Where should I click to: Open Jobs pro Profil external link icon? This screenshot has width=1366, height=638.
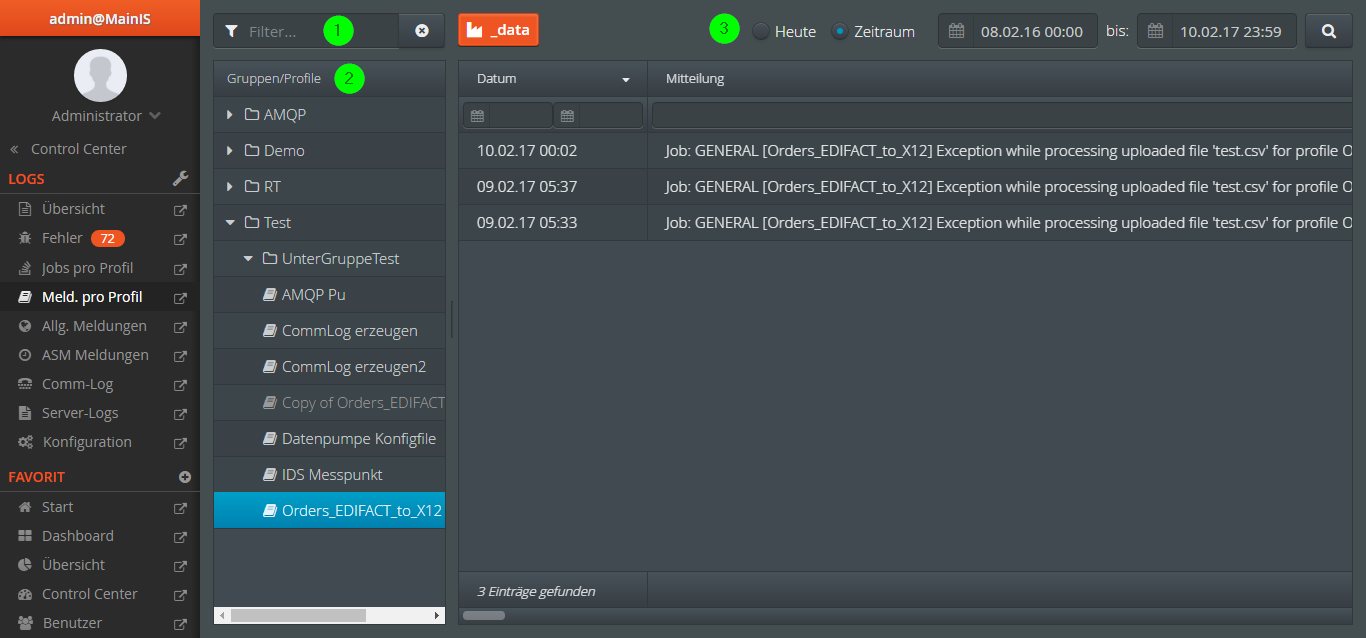click(181, 268)
